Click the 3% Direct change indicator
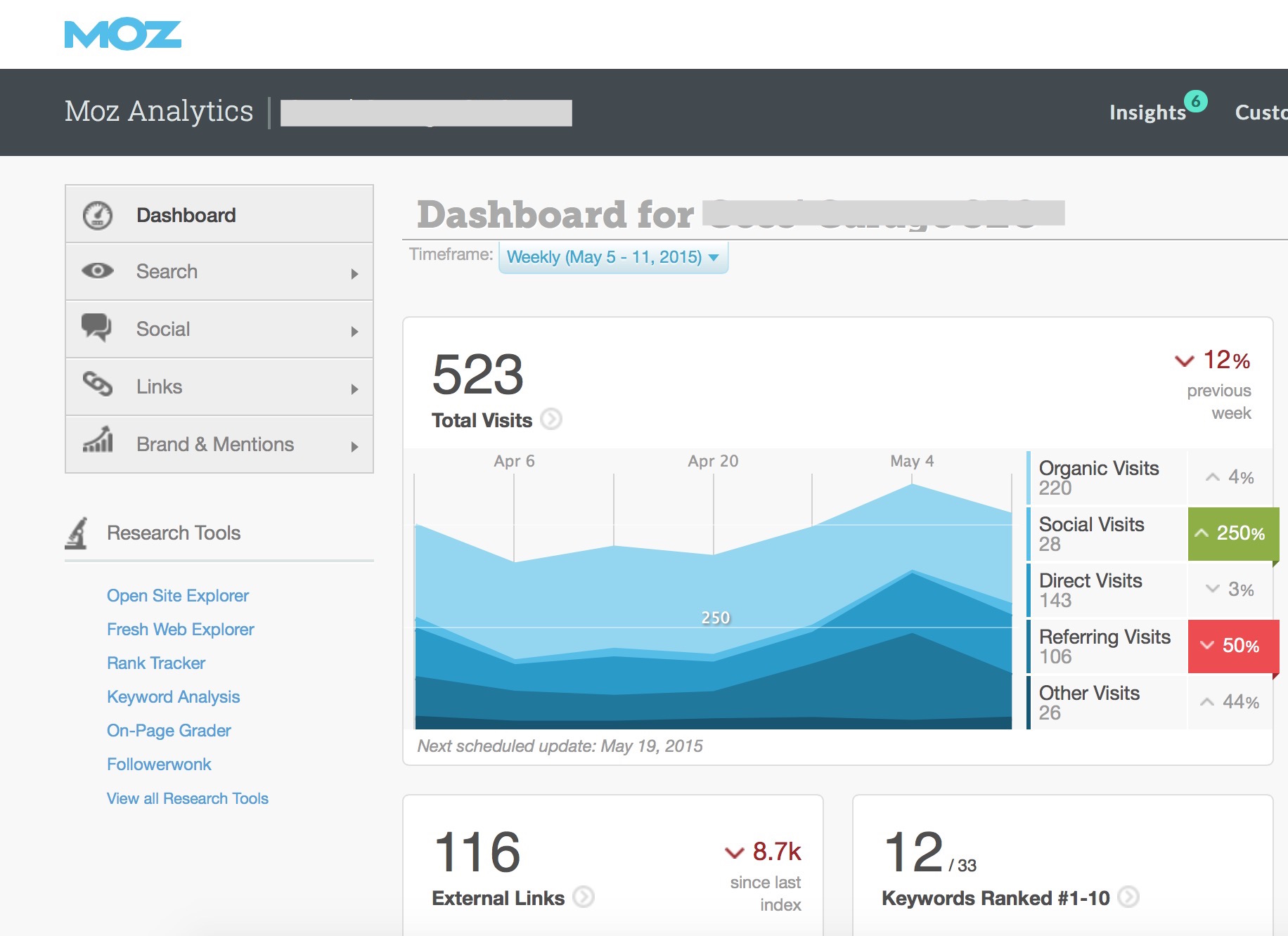 point(1230,590)
